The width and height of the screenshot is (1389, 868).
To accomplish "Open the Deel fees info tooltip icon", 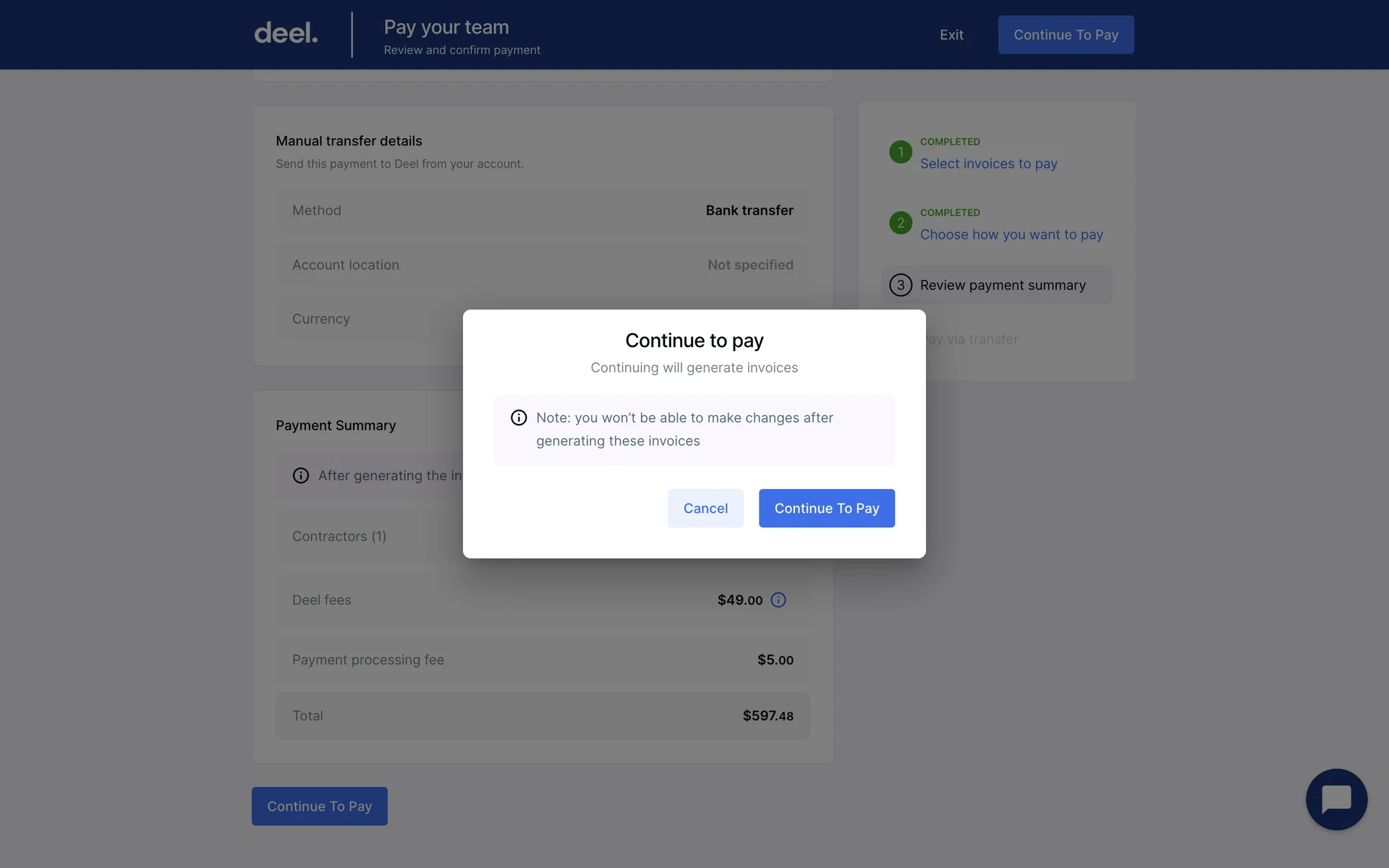I will tap(778, 600).
